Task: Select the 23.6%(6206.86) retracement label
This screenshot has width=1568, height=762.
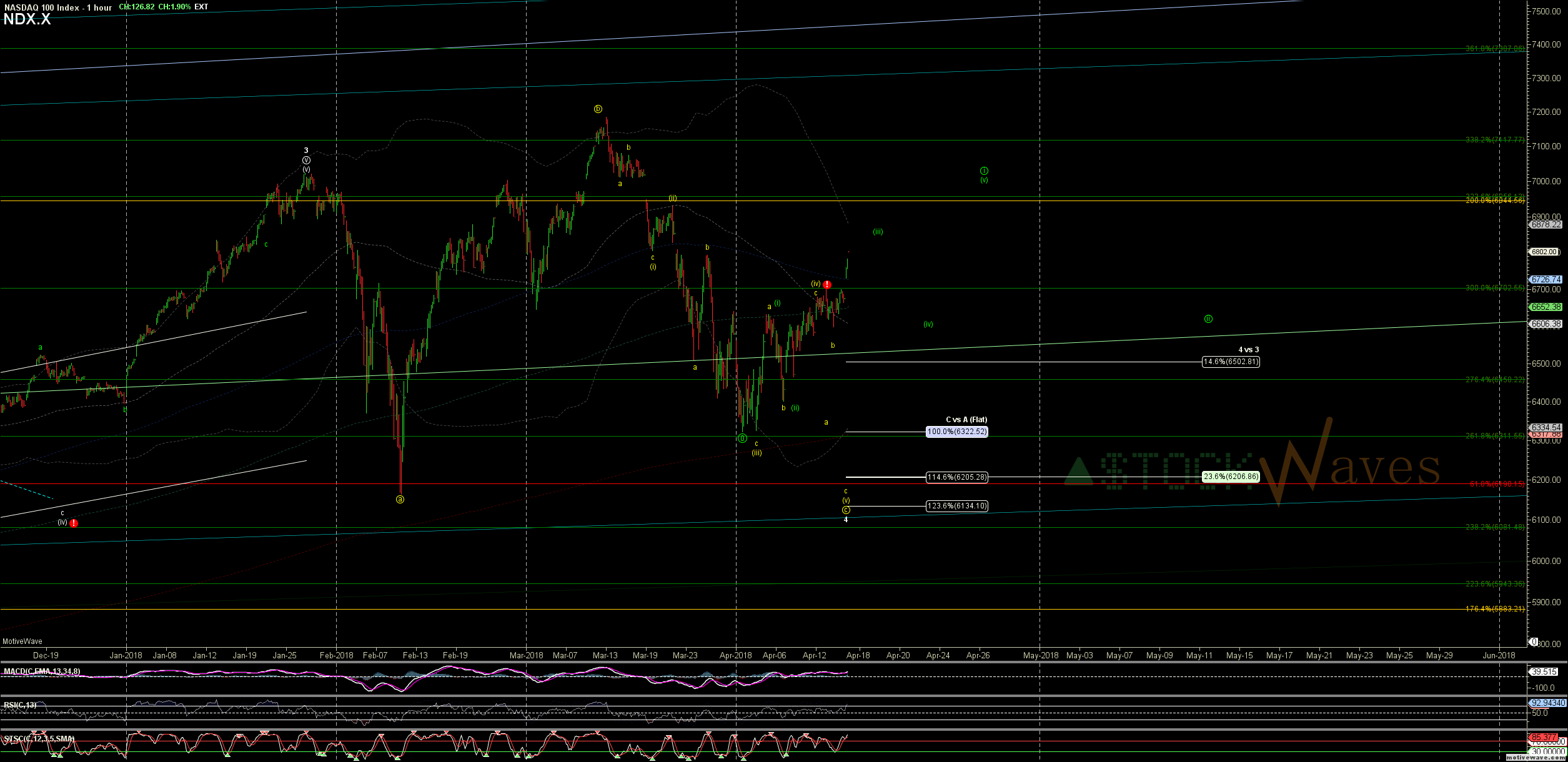Action: (1231, 477)
